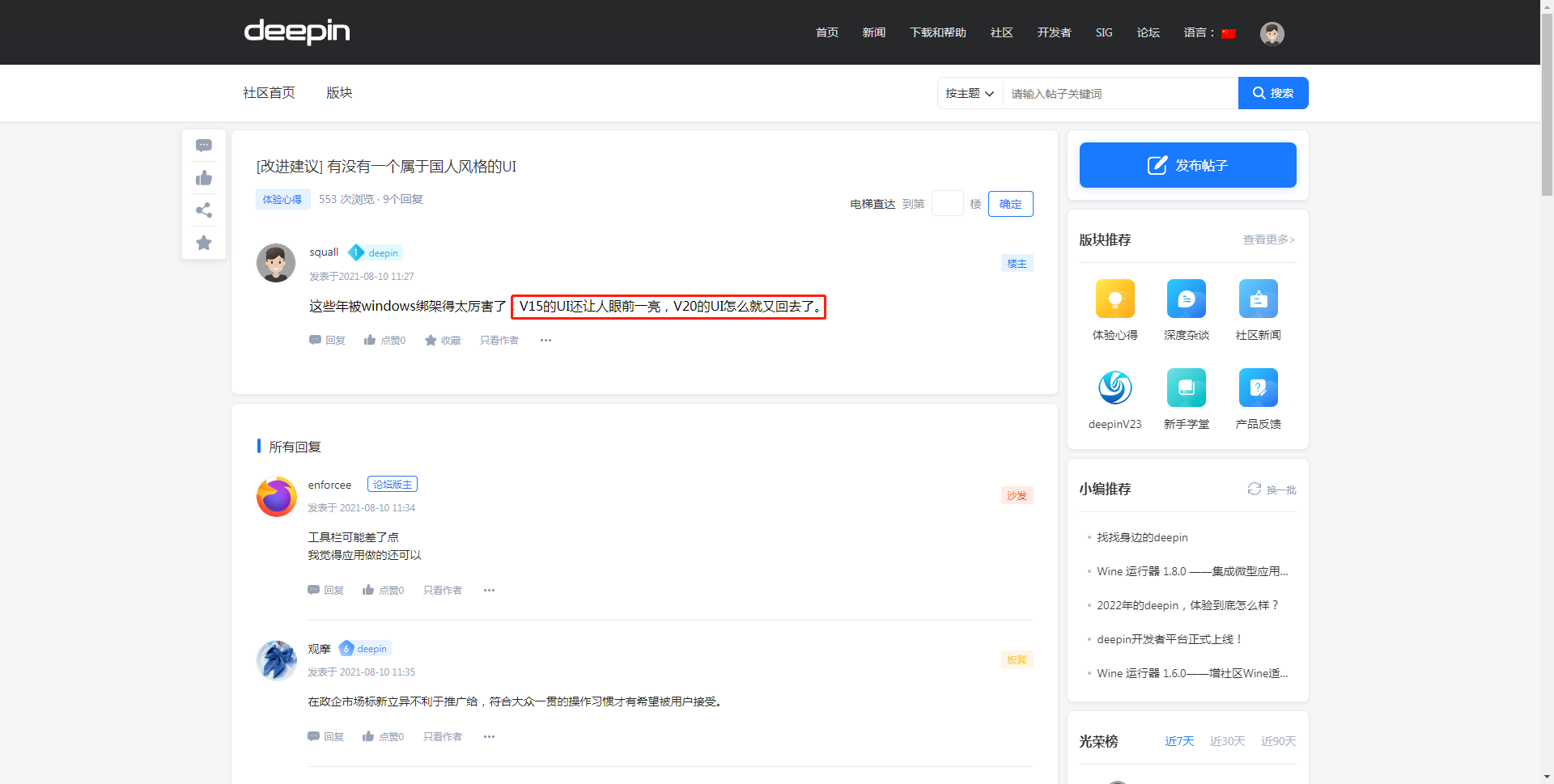Click the blue 搜索 search button
The width and height of the screenshot is (1554, 784).
(x=1273, y=93)
